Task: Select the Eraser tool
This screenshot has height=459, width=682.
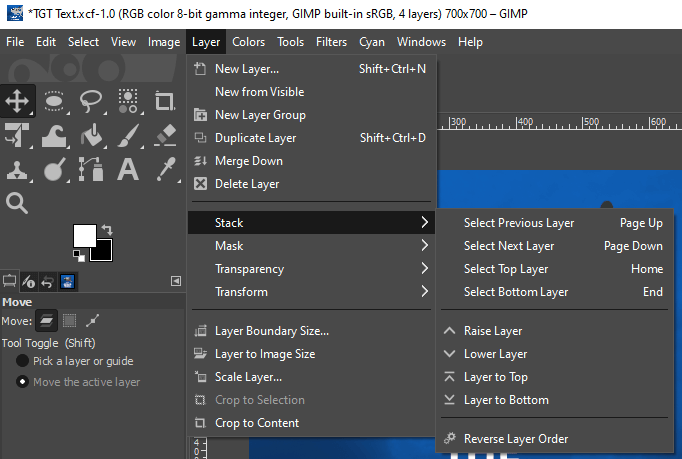Action: pos(165,135)
